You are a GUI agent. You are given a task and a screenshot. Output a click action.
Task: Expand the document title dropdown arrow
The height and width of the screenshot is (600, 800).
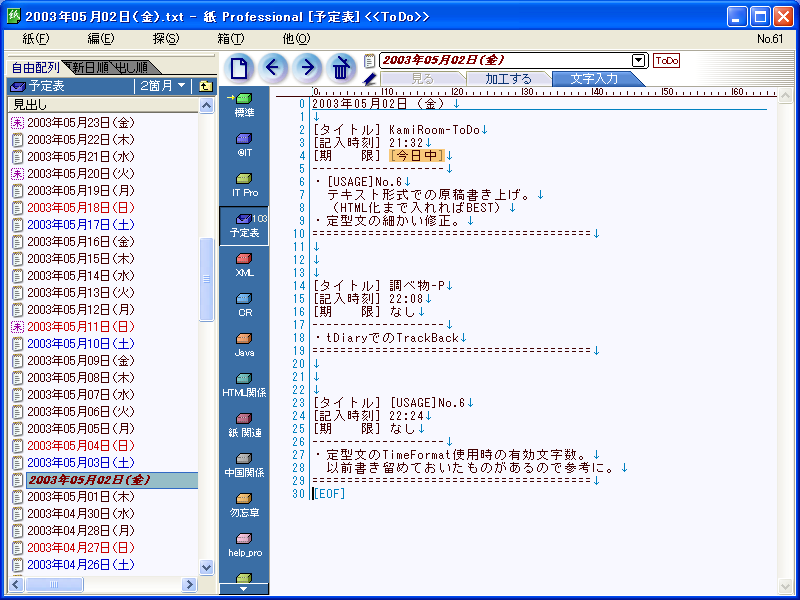pyautogui.click(x=639, y=60)
